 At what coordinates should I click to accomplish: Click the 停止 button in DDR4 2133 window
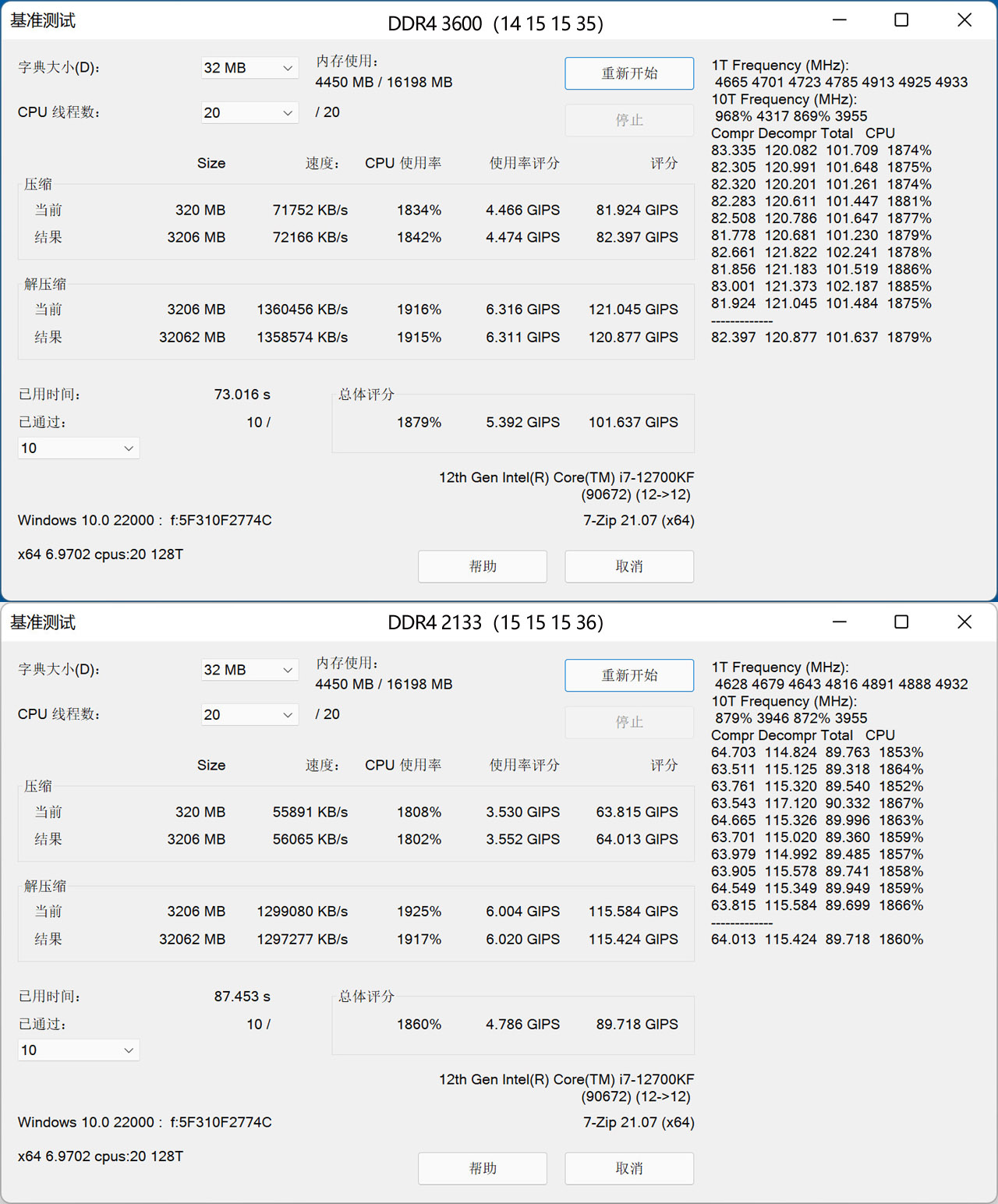[x=628, y=722]
